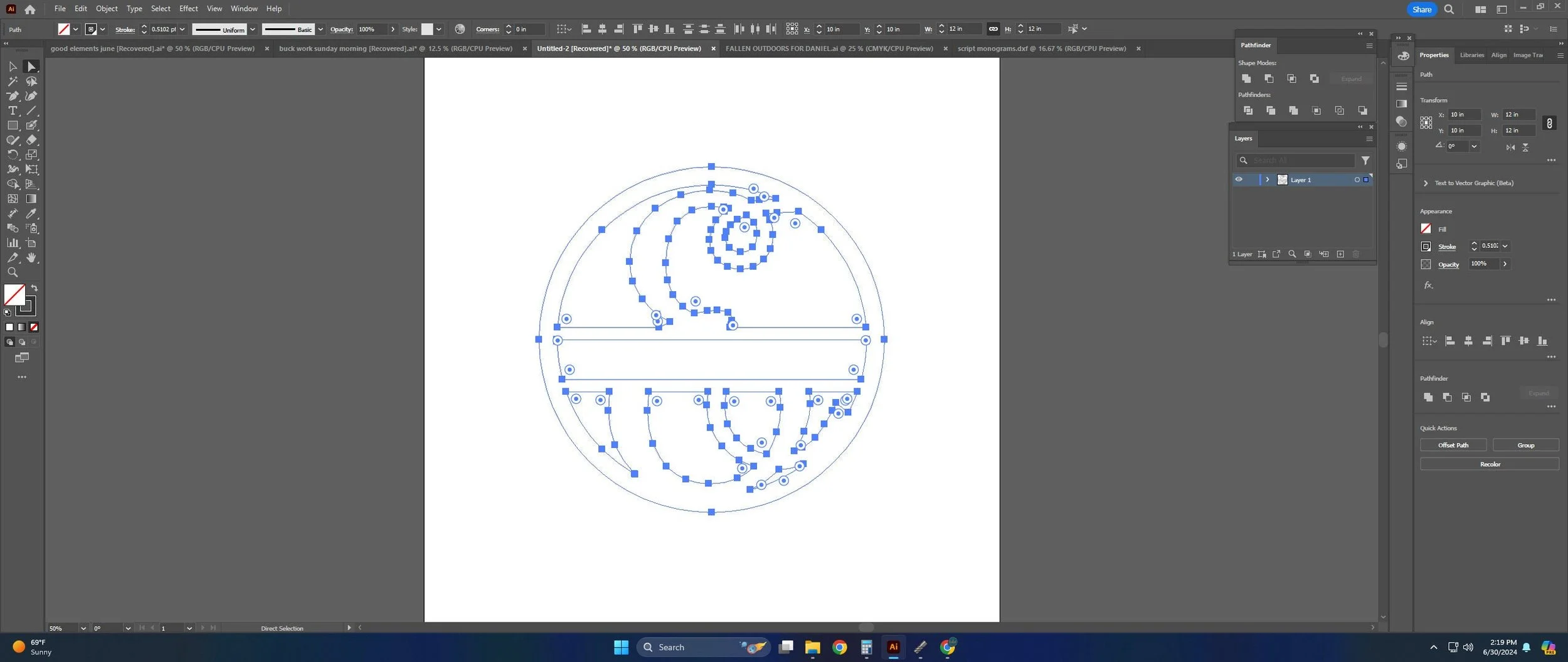Select the Hand tool
This screenshot has width=1568, height=662.
[31, 258]
